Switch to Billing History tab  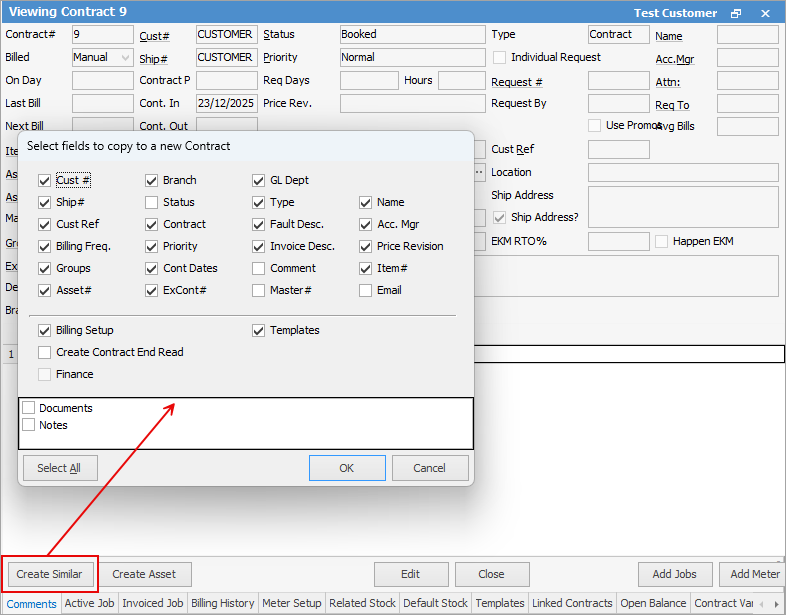point(223,603)
